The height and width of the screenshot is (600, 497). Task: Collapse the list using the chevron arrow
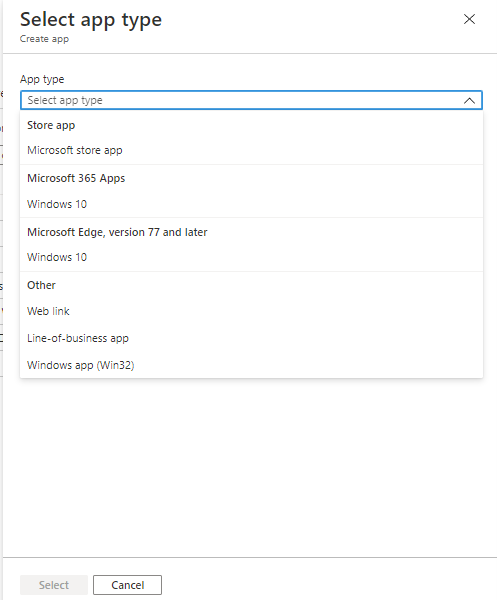click(x=469, y=101)
